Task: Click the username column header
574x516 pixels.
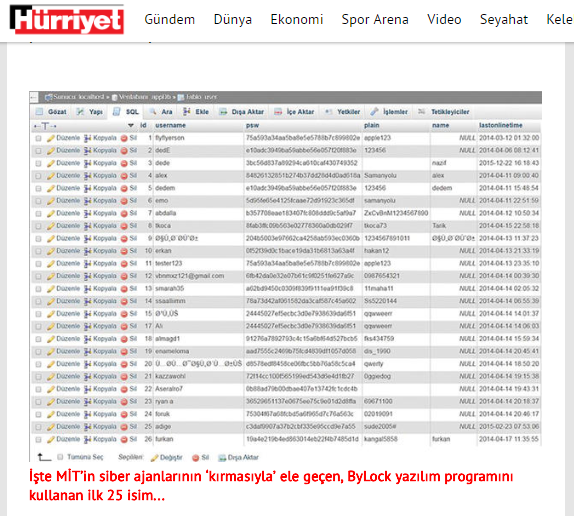Action: pos(170,126)
